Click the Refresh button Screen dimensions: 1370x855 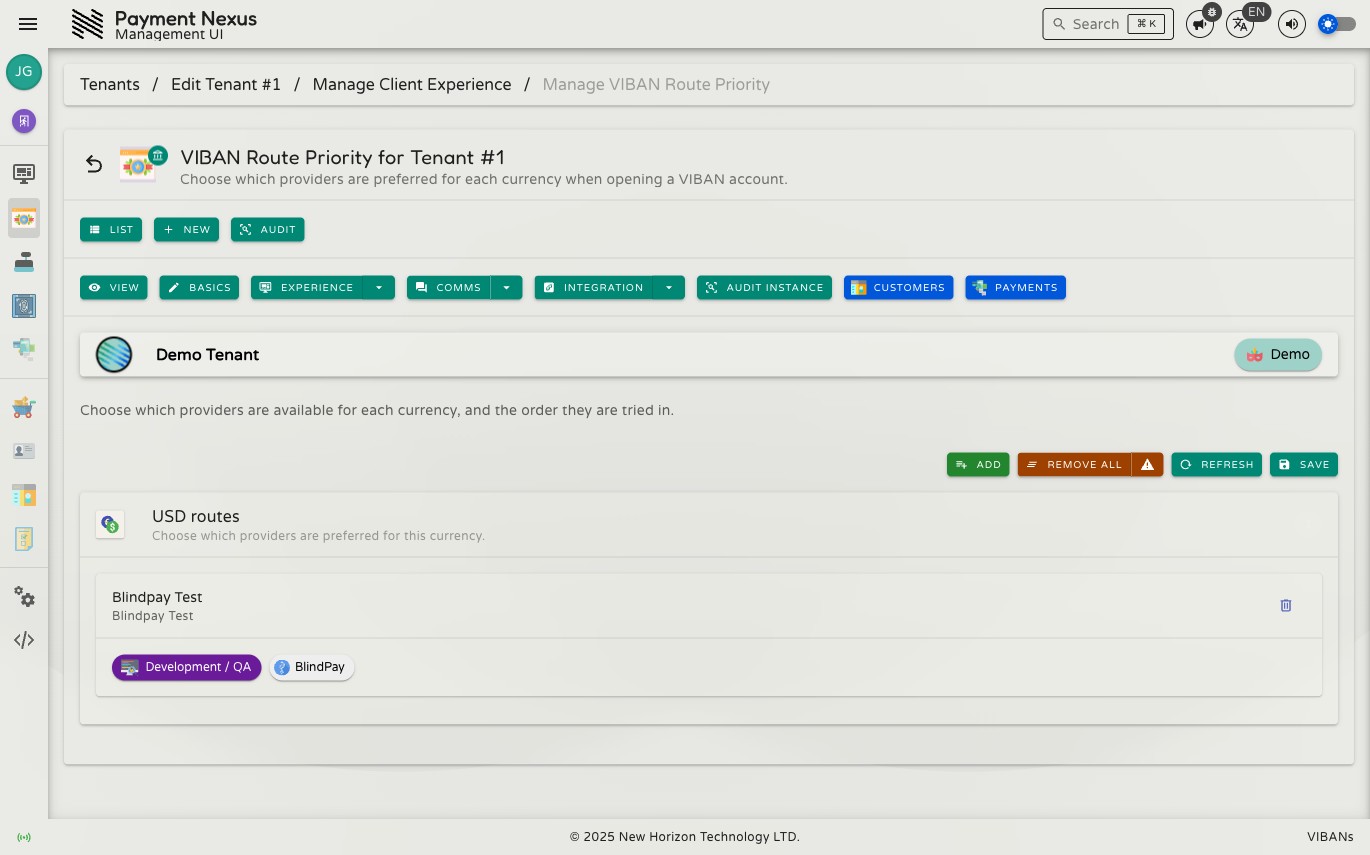click(x=1216, y=464)
